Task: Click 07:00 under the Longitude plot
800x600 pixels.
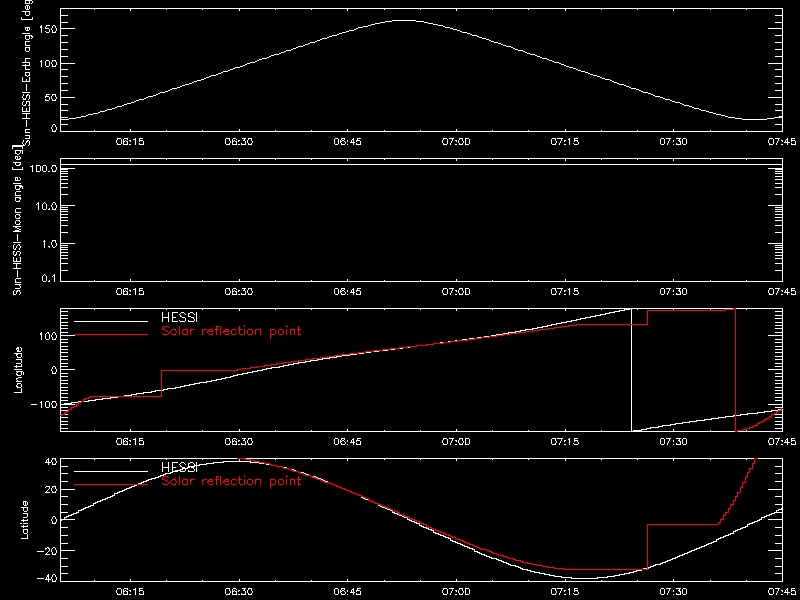Action: tap(456, 441)
